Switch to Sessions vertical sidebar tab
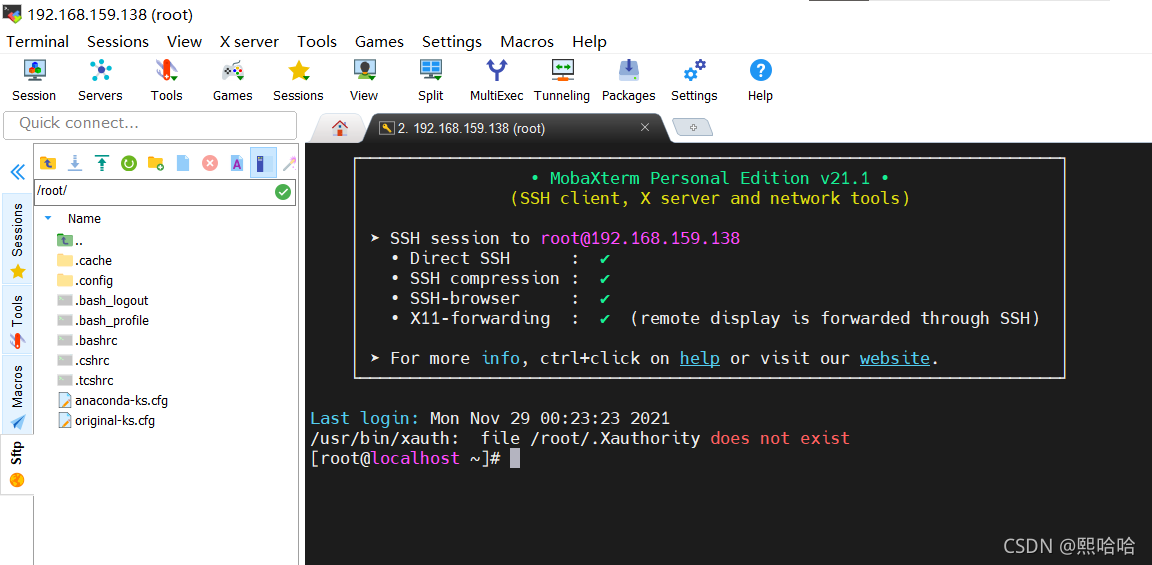Image resolution: width=1152 pixels, height=565 pixels. 18,241
